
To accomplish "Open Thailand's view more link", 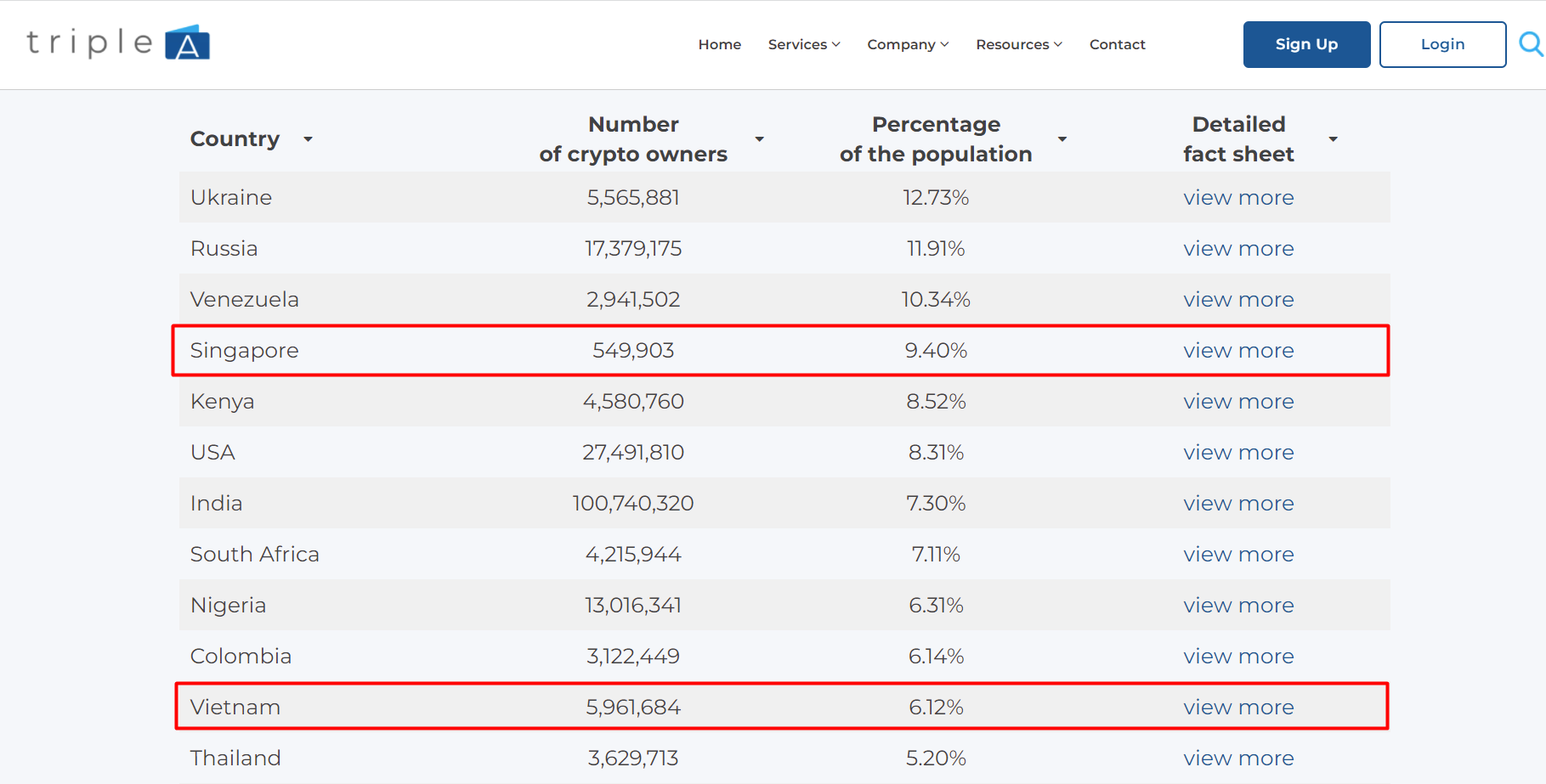I will click(x=1237, y=759).
